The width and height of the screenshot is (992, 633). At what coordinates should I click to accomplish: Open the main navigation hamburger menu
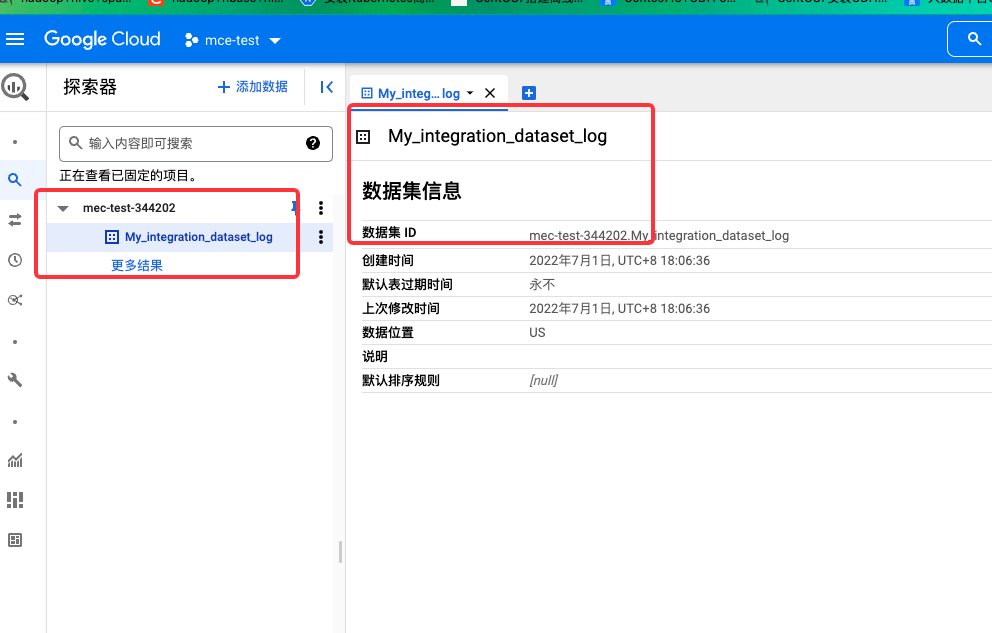pyautogui.click(x=15, y=40)
